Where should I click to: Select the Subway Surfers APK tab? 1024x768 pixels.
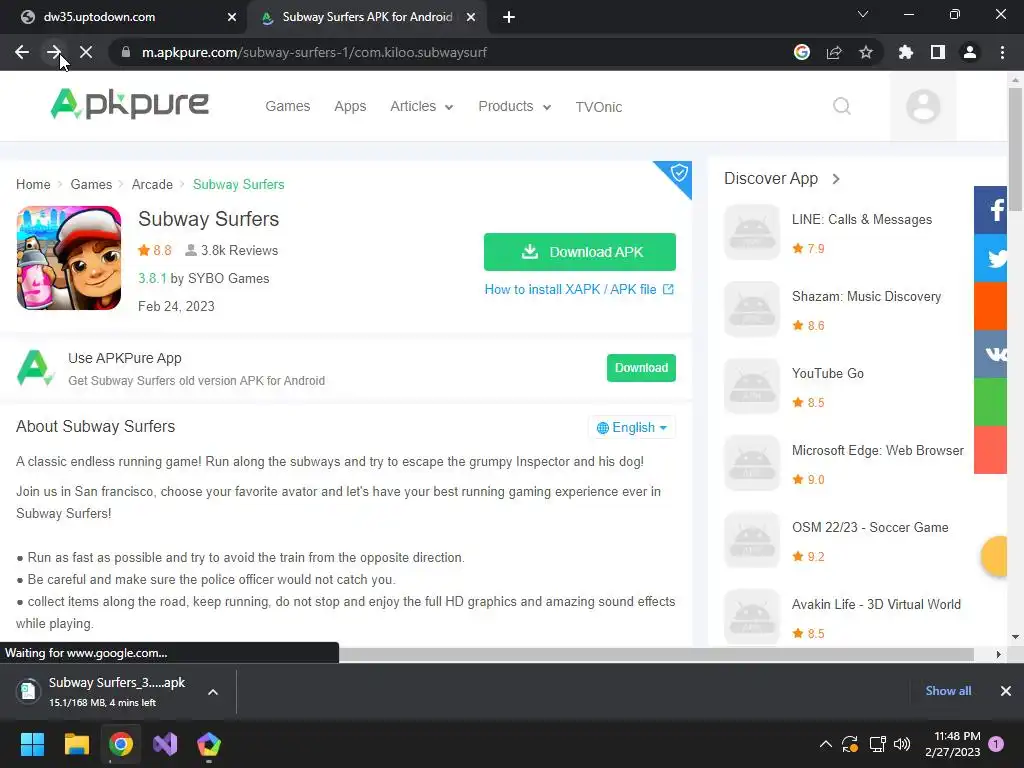367,17
